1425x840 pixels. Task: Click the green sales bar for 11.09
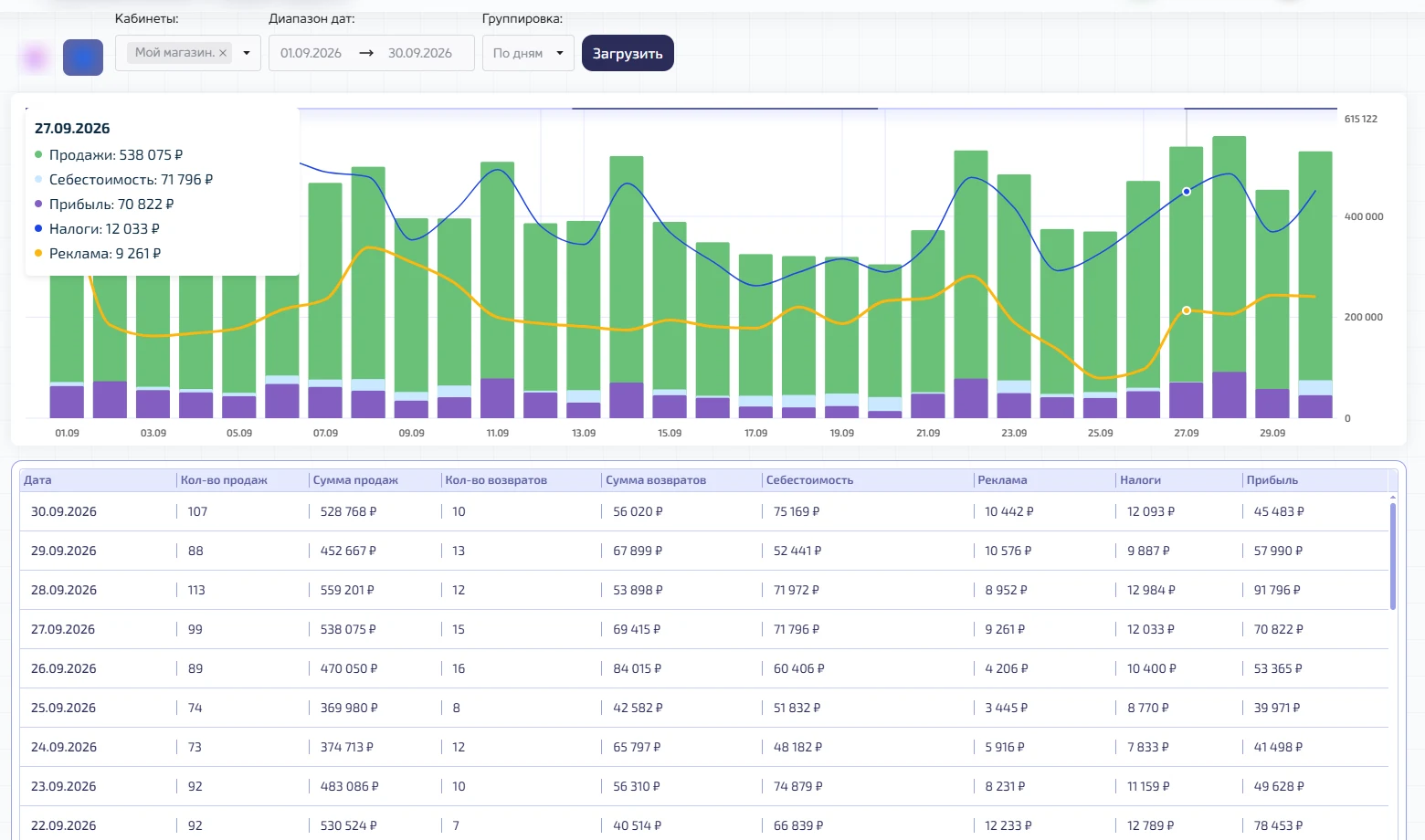[x=498, y=270]
